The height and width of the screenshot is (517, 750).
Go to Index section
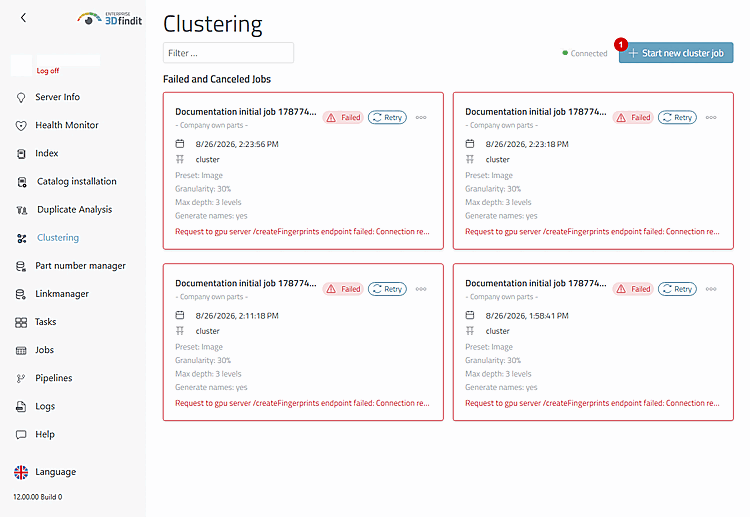(47, 154)
